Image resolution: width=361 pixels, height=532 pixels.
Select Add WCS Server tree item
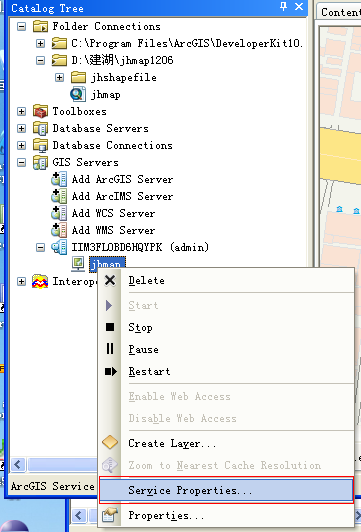(x=113, y=213)
